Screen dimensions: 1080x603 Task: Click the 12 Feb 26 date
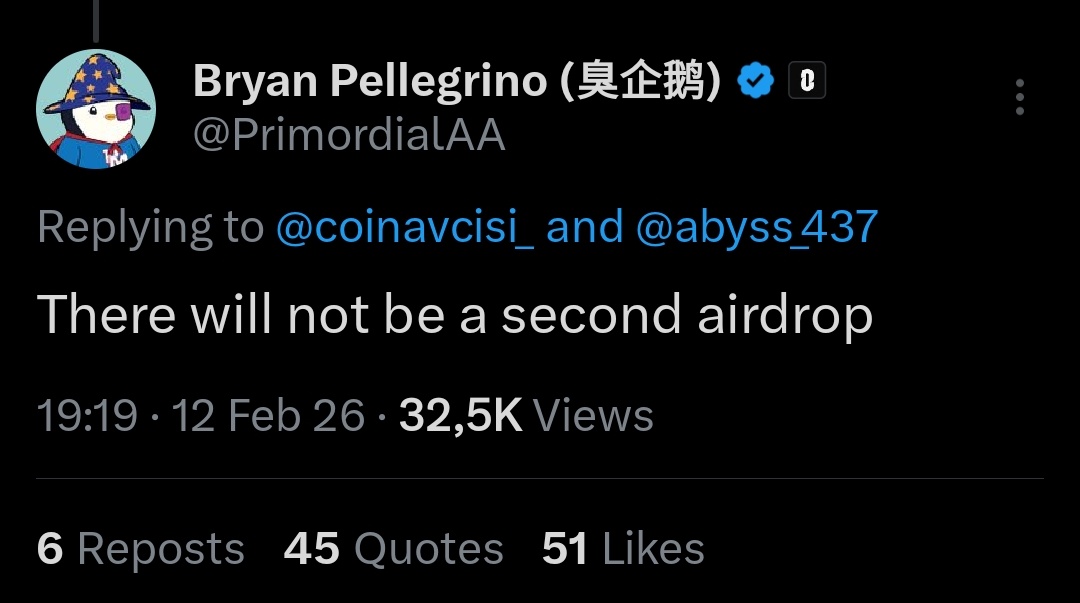(x=268, y=415)
